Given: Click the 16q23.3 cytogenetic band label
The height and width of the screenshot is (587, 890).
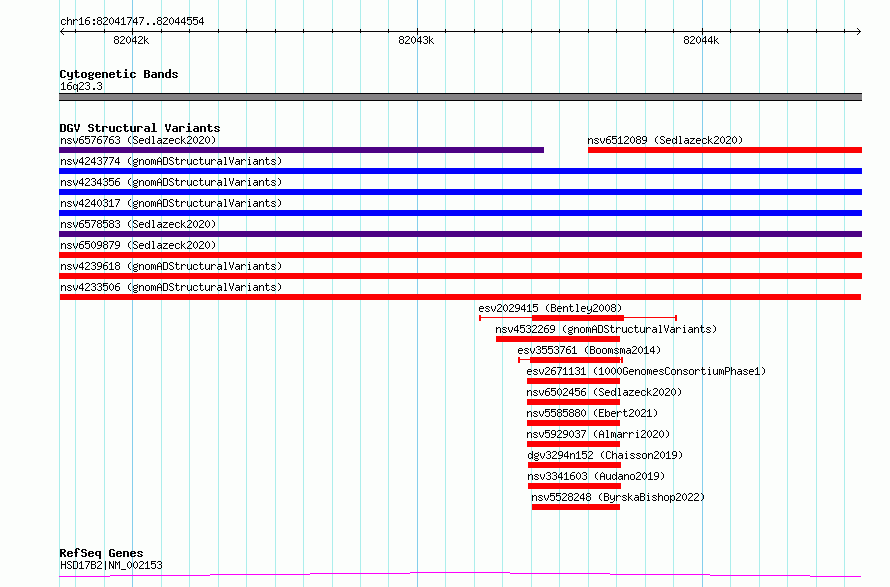Looking at the screenshot, I should (82, 86).
